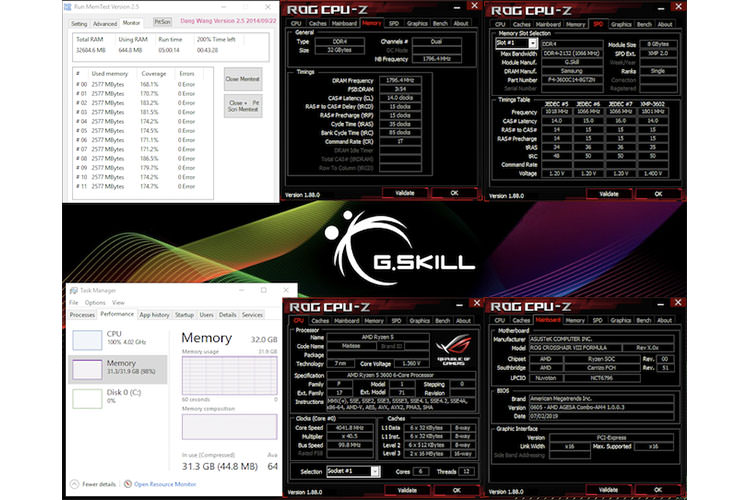Click the Resource Monitor icon
Viewport: 750px width, 500px height.
point(128,484)
